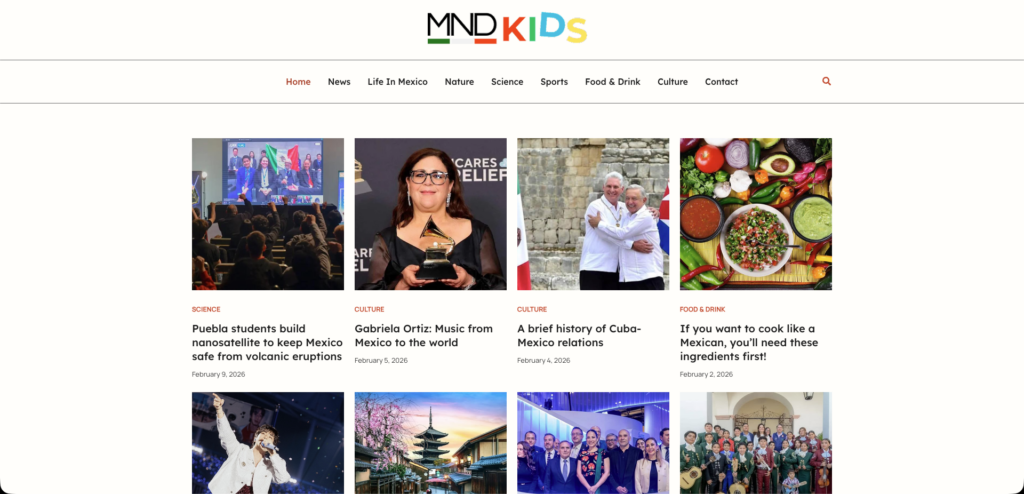Go to the News section
The image size is (1024, 494).
coord(339,82)
